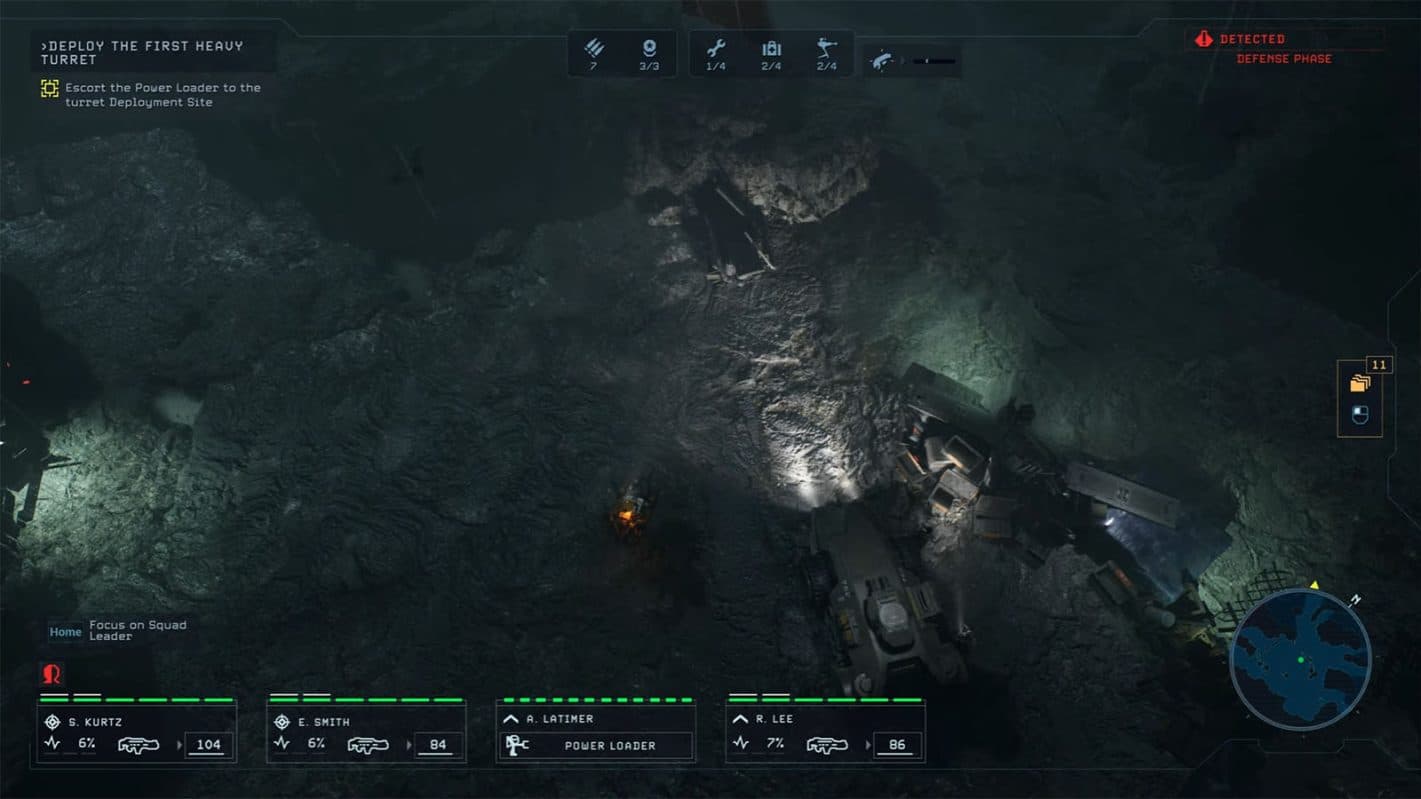Click the tools count 1/4
Viewport: 1421px width, 799px height.
716,66
